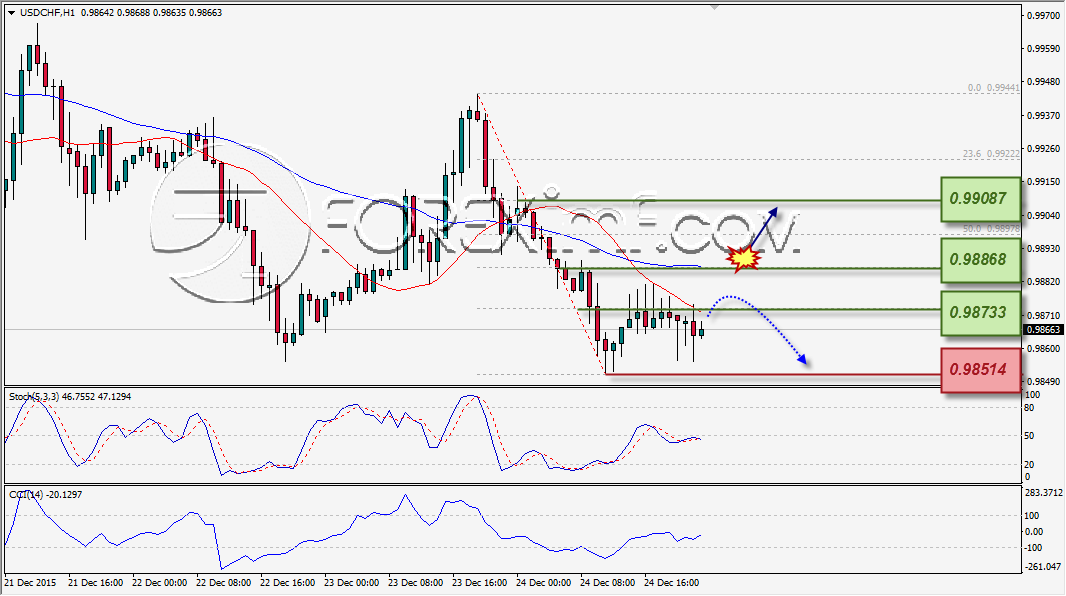
Task: Click time axis label 23 Dec 16:00
Action: coord(479,583)
